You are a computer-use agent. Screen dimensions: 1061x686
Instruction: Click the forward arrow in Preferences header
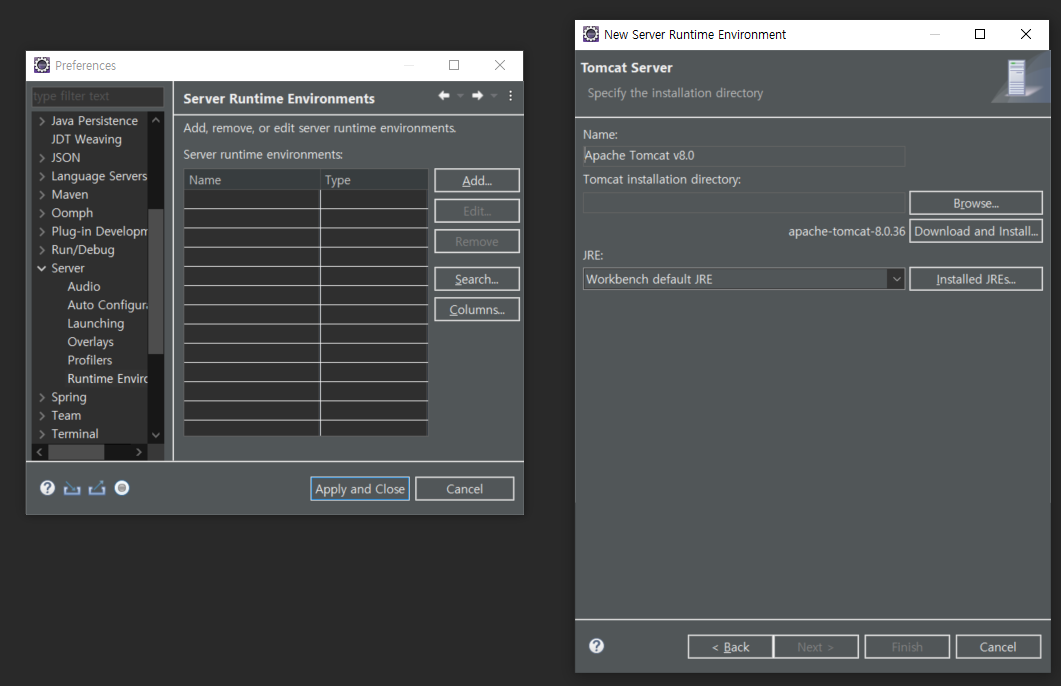pyautogui.click(x=477, y=95)
